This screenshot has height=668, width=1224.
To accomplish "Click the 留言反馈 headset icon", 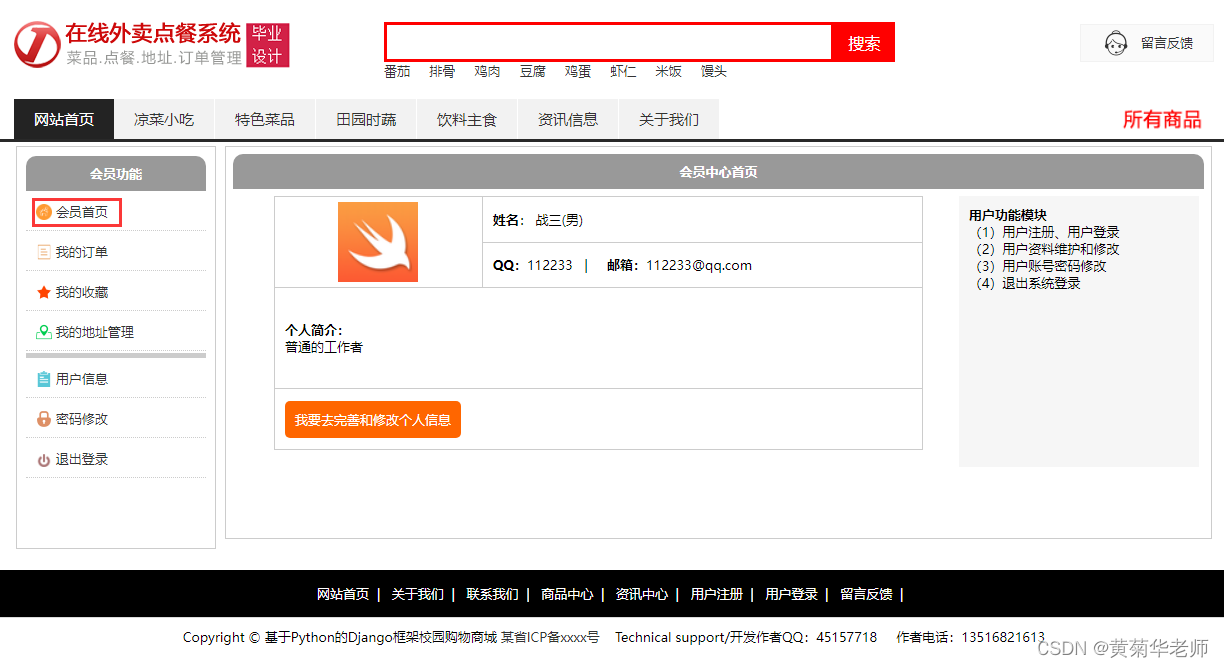I will [1116, 43].
